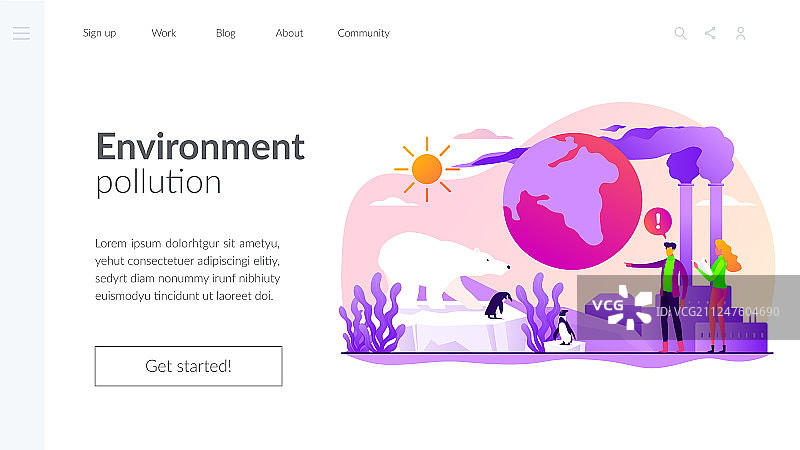Click the word pollution subtitle
Screen dimensions: 800x450
pos(159,182)
